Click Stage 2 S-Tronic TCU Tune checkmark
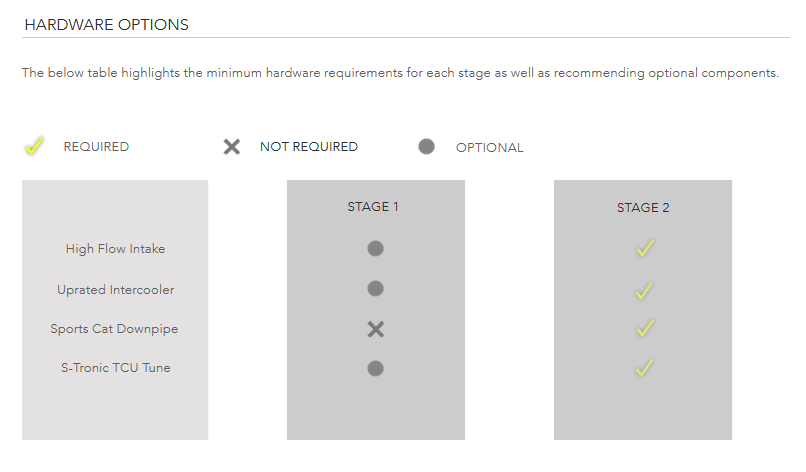This screenshot has width=806, height=472. (x=644, y=368)
